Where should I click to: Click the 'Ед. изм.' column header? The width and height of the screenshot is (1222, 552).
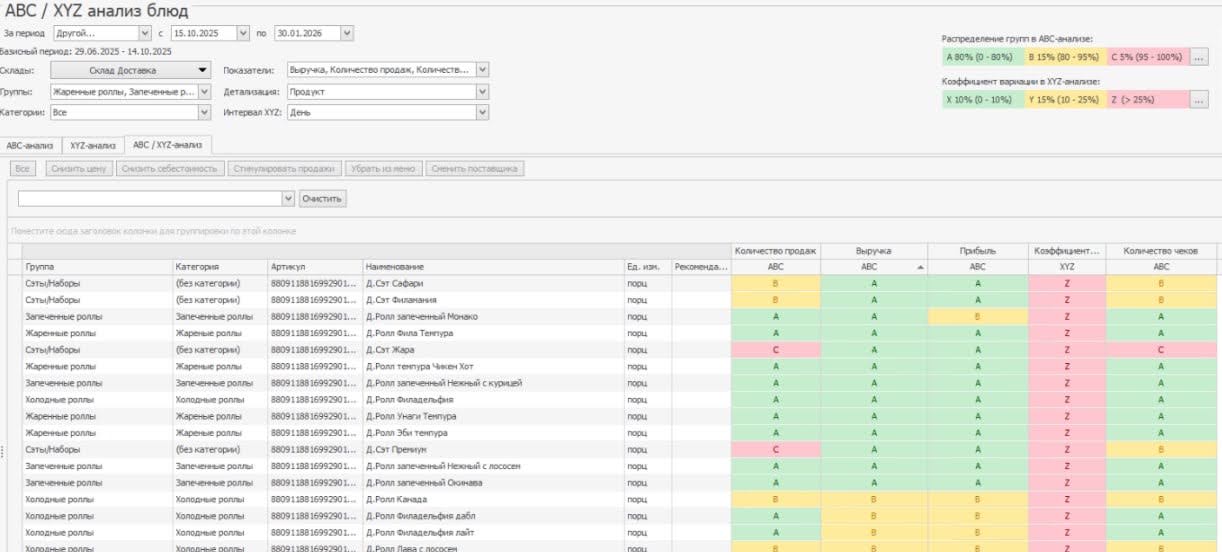click(x=648, y=267)
